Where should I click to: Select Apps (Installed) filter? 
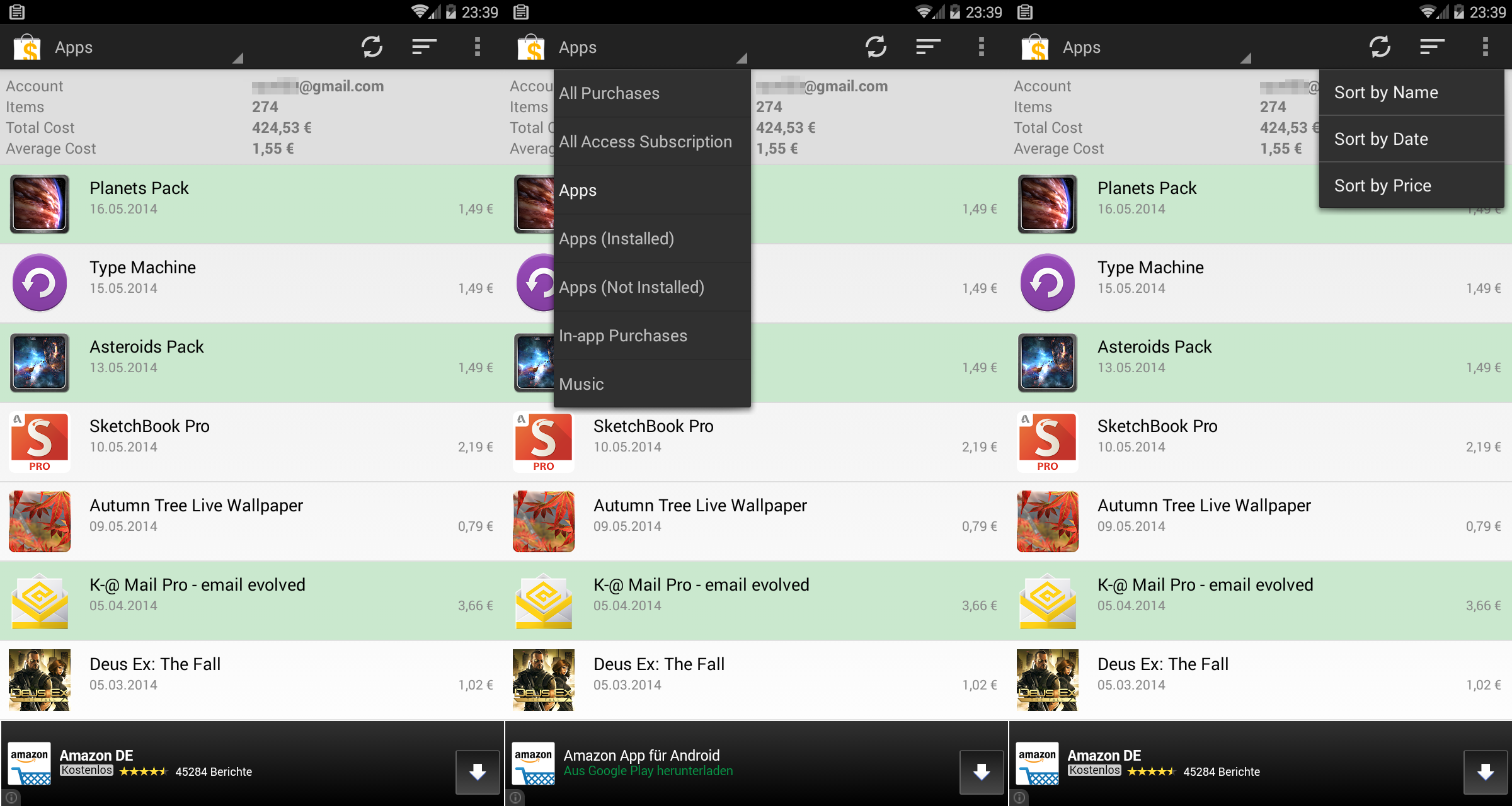(x=652, y=239)
